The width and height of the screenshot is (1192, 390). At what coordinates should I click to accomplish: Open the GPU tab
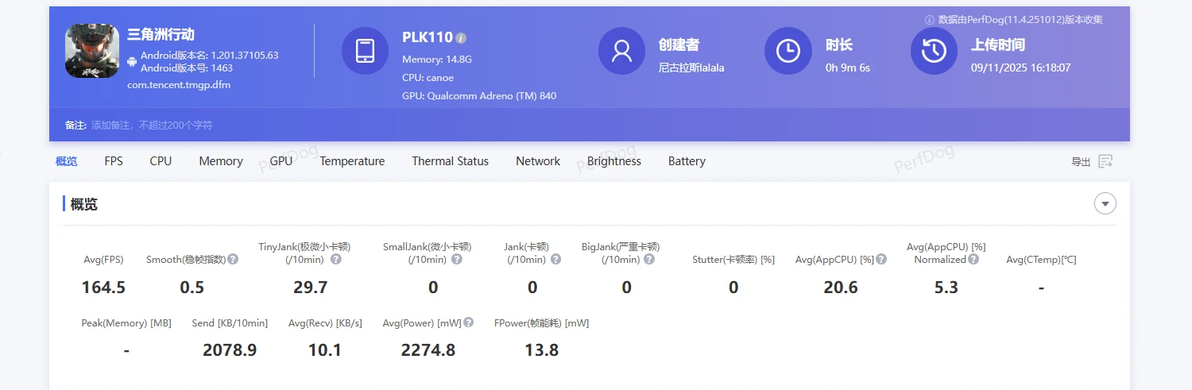[281, 161]
